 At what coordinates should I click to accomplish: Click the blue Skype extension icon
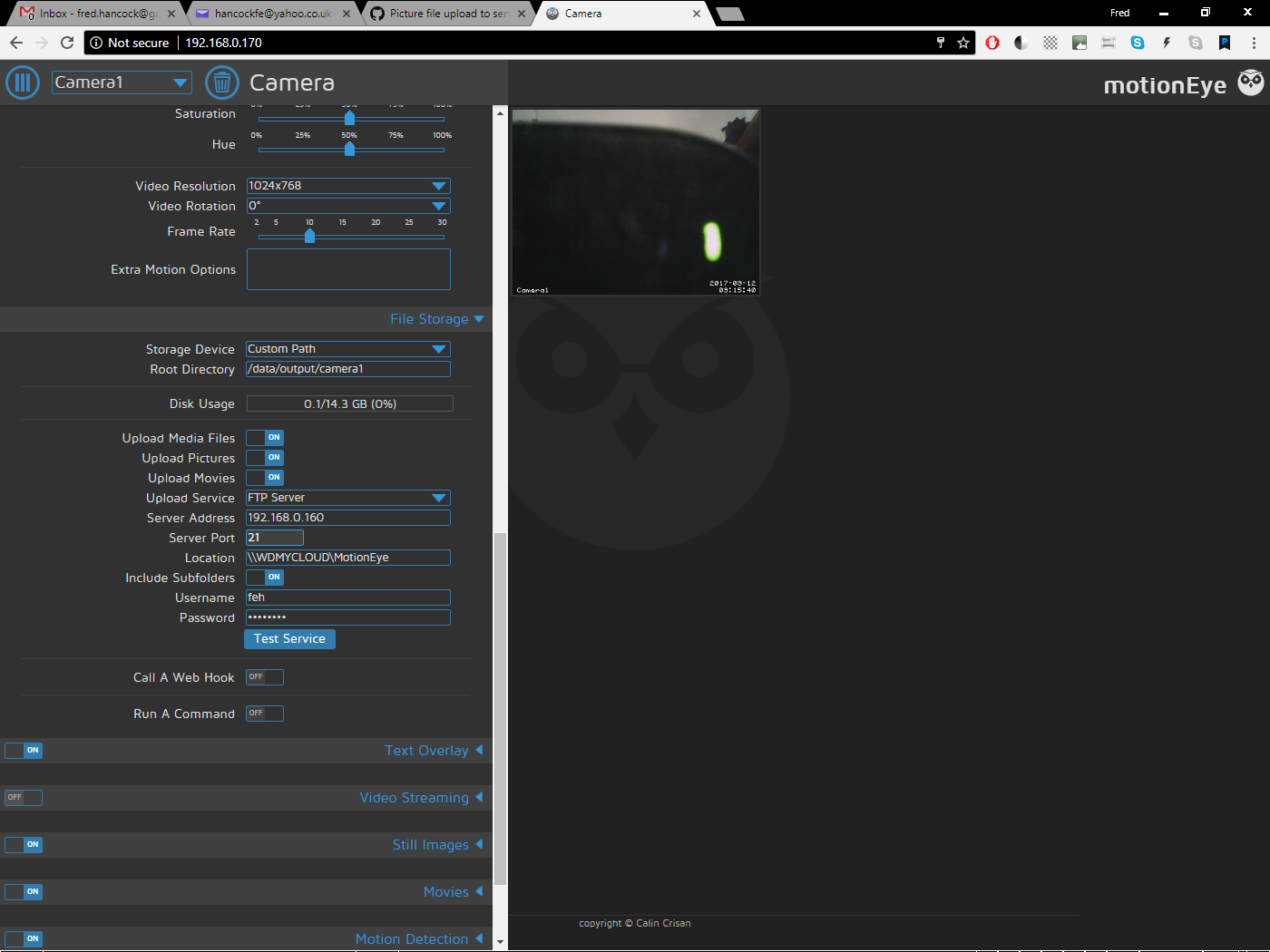coord(1138,43)
